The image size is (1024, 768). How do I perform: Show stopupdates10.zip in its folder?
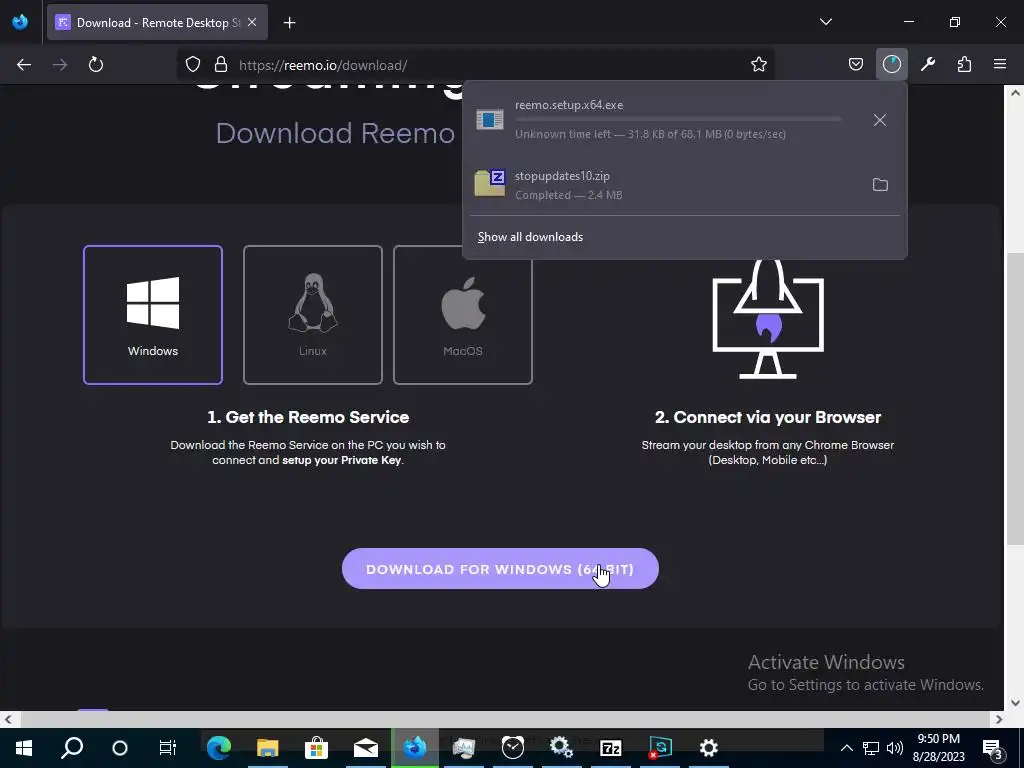pyautogui.click(x=880, y=185)
